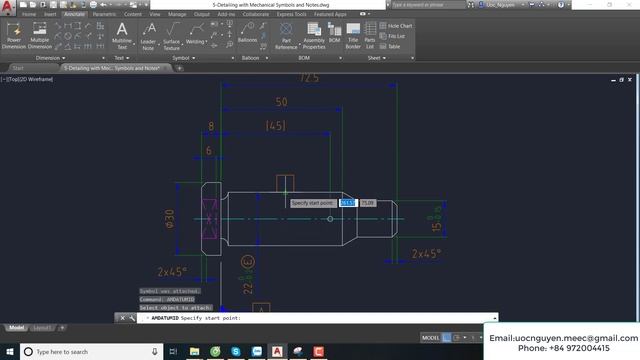640x360 pixels.
Task: Click the New file icon in quick access toolbar
Action: (x=23, y=4)
